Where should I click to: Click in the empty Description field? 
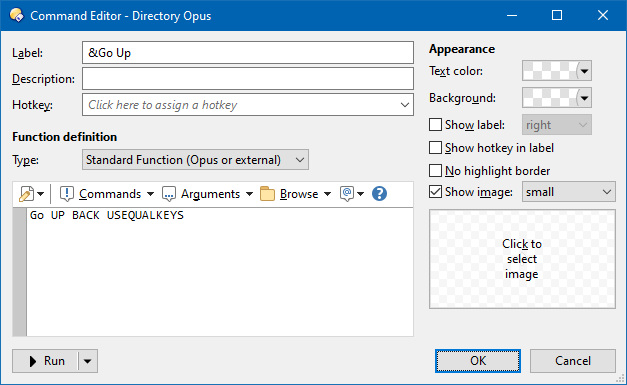click(x=248, y=78)
